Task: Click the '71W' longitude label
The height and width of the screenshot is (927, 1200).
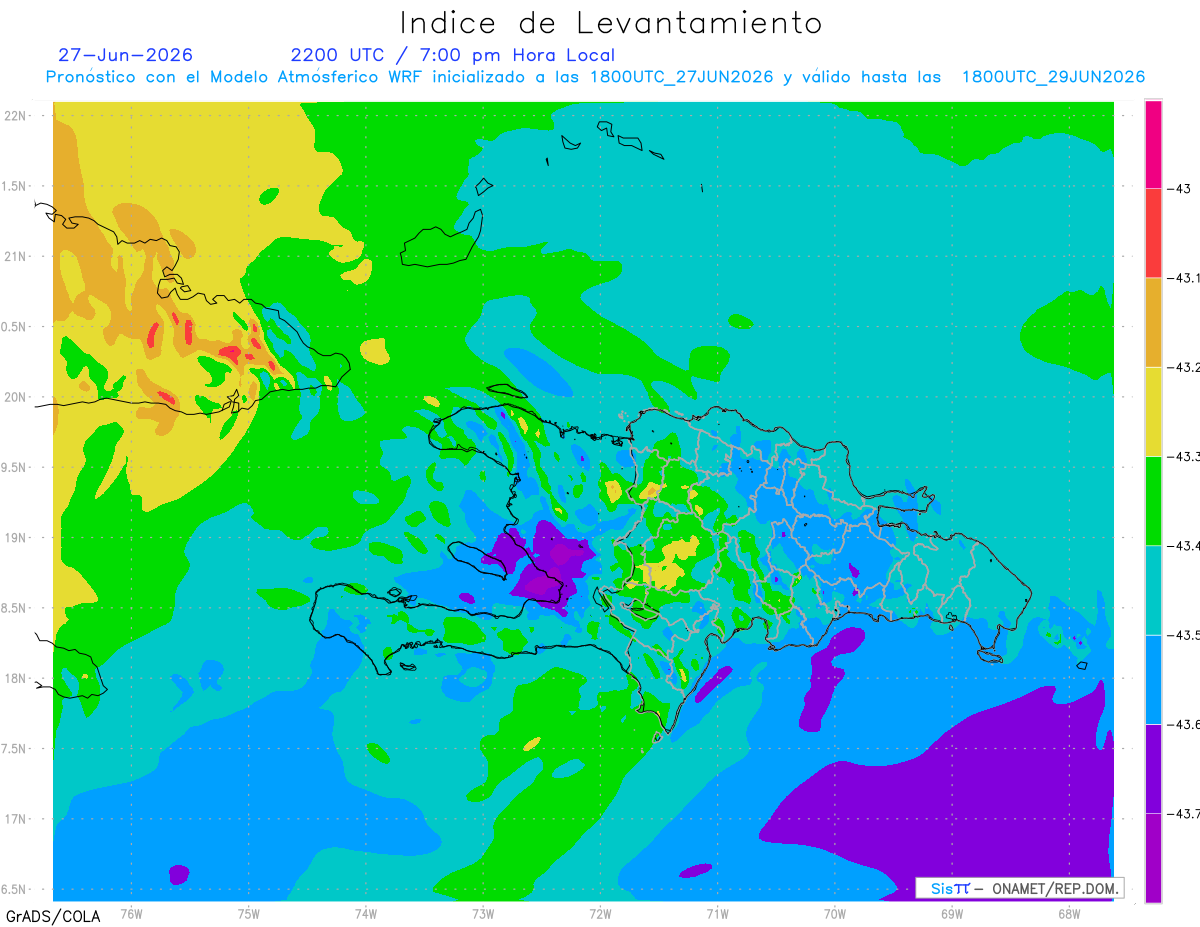Action: click(717, 914)
